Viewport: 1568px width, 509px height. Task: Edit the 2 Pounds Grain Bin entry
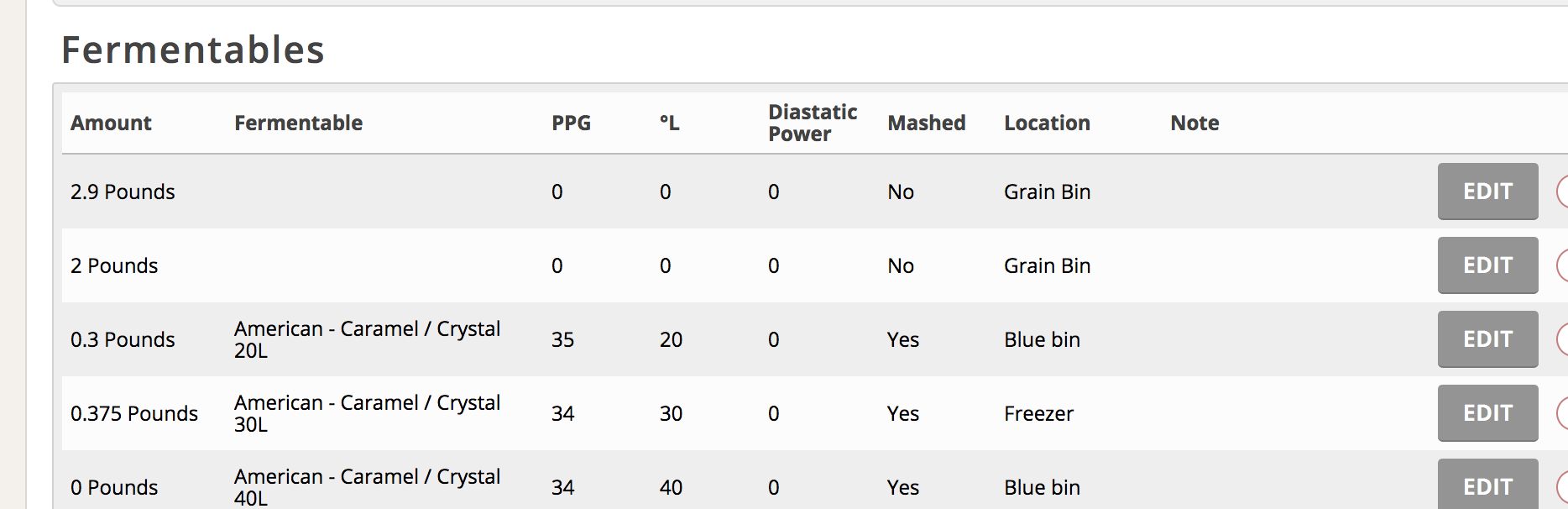[1487, 265]
